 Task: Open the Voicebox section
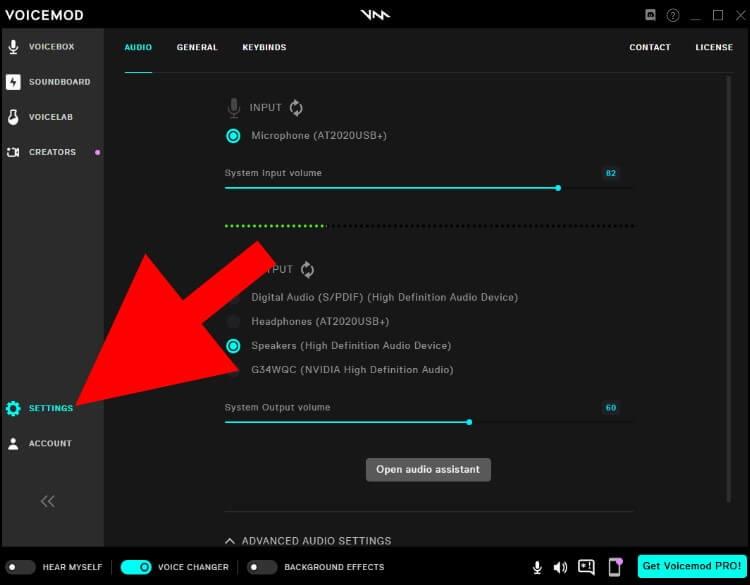[41, 47]
